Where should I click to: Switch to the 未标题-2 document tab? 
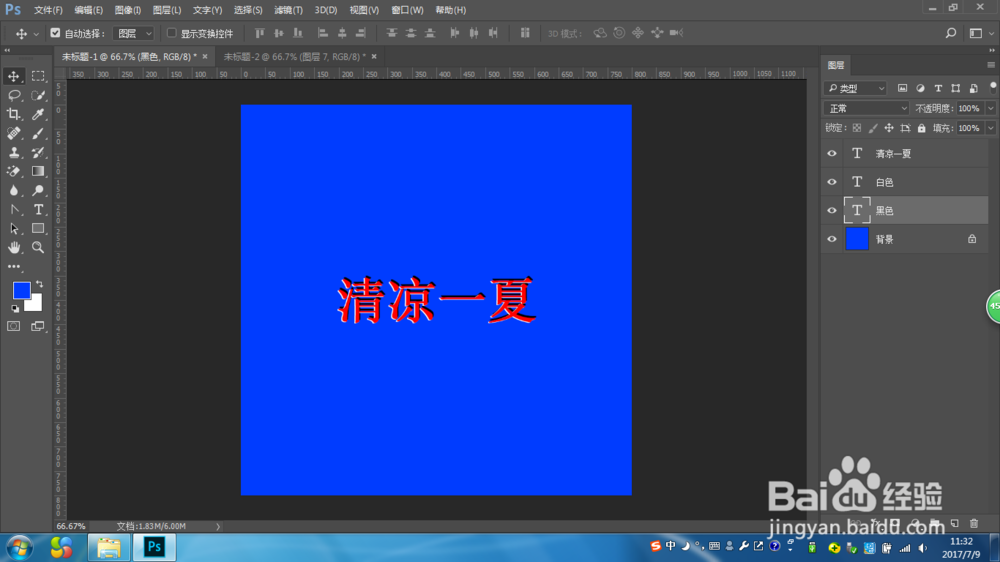click(295, 57)
